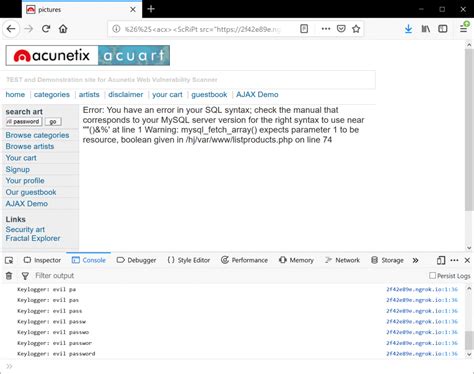The image size is (474, 374).
Task: Go back to the previous page
Action: [11, 29]
